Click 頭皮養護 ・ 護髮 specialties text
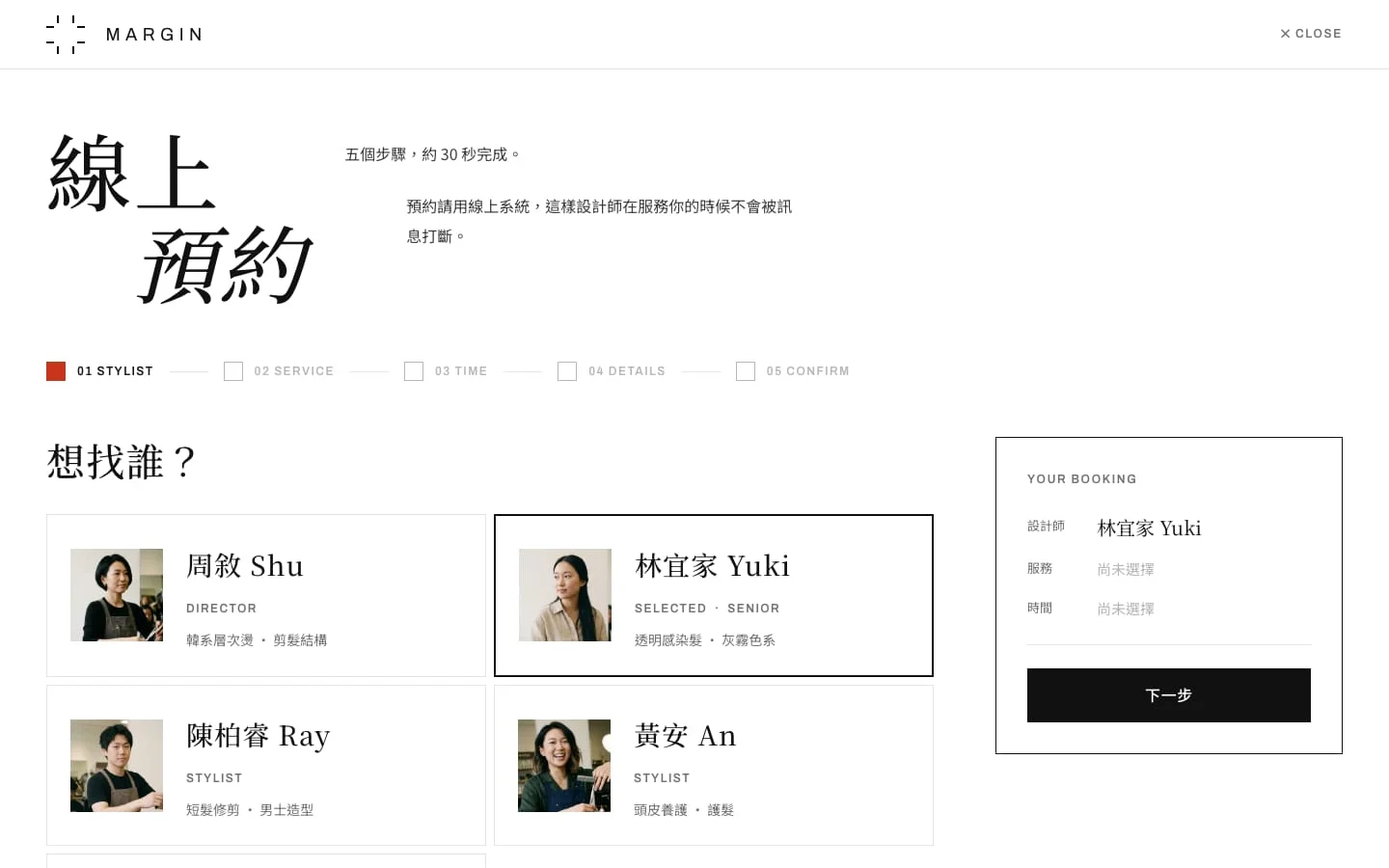 pyautogui.click(x=684, y=810)
